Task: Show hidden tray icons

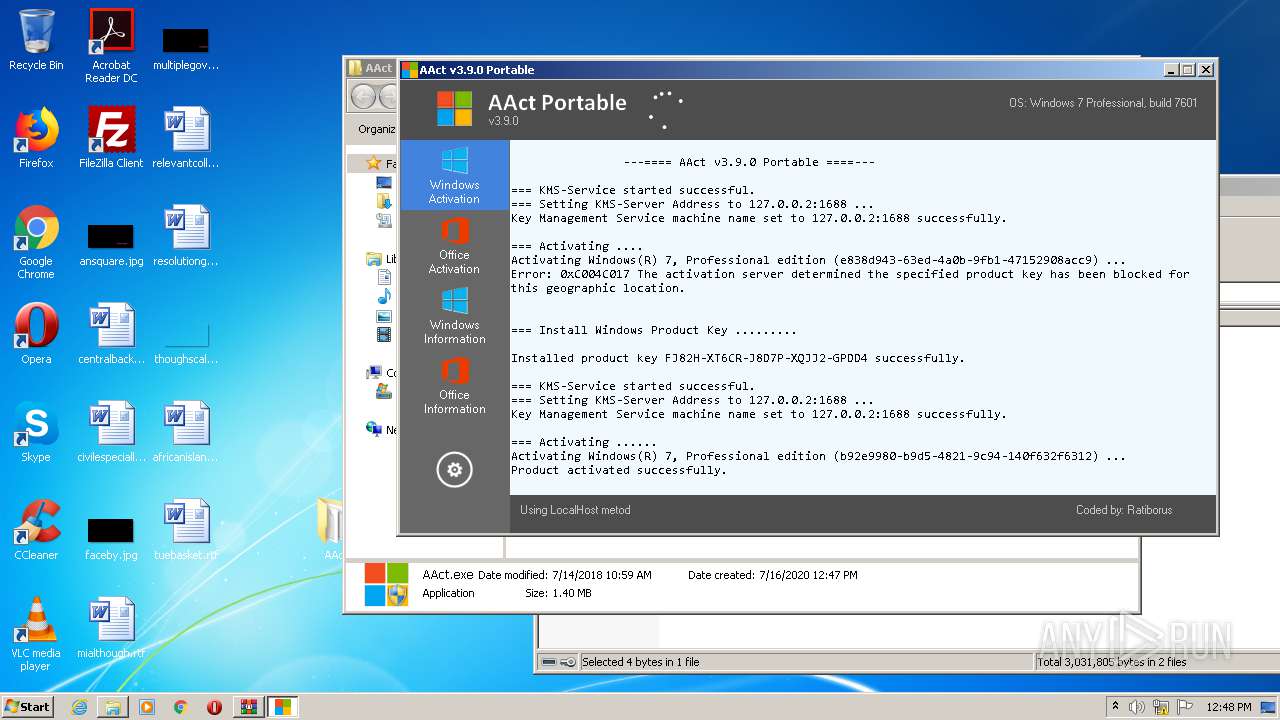Action: point(1116,707)
